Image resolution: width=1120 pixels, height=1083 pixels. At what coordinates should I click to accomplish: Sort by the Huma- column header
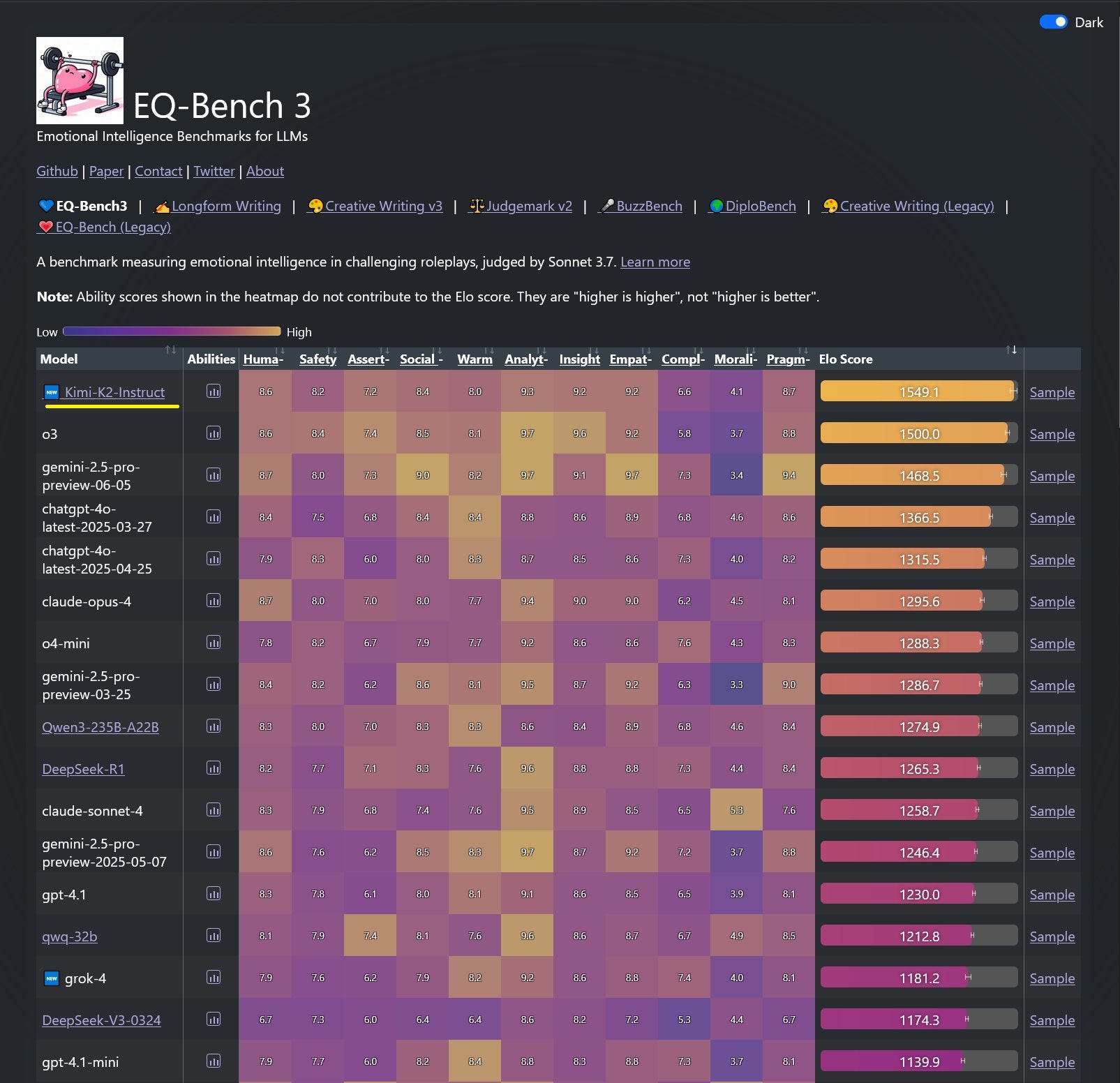263,359
